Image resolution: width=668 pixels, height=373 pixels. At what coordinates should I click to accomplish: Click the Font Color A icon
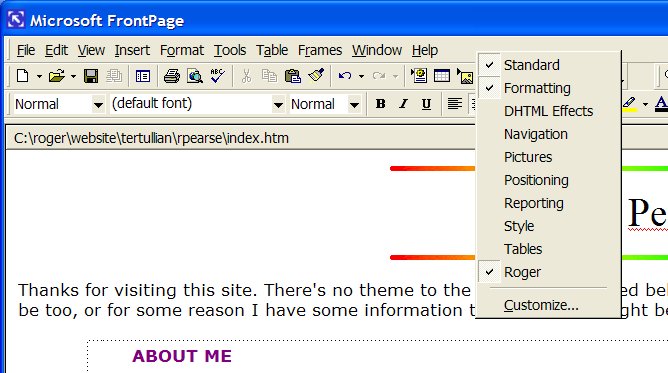click(661, 104)
